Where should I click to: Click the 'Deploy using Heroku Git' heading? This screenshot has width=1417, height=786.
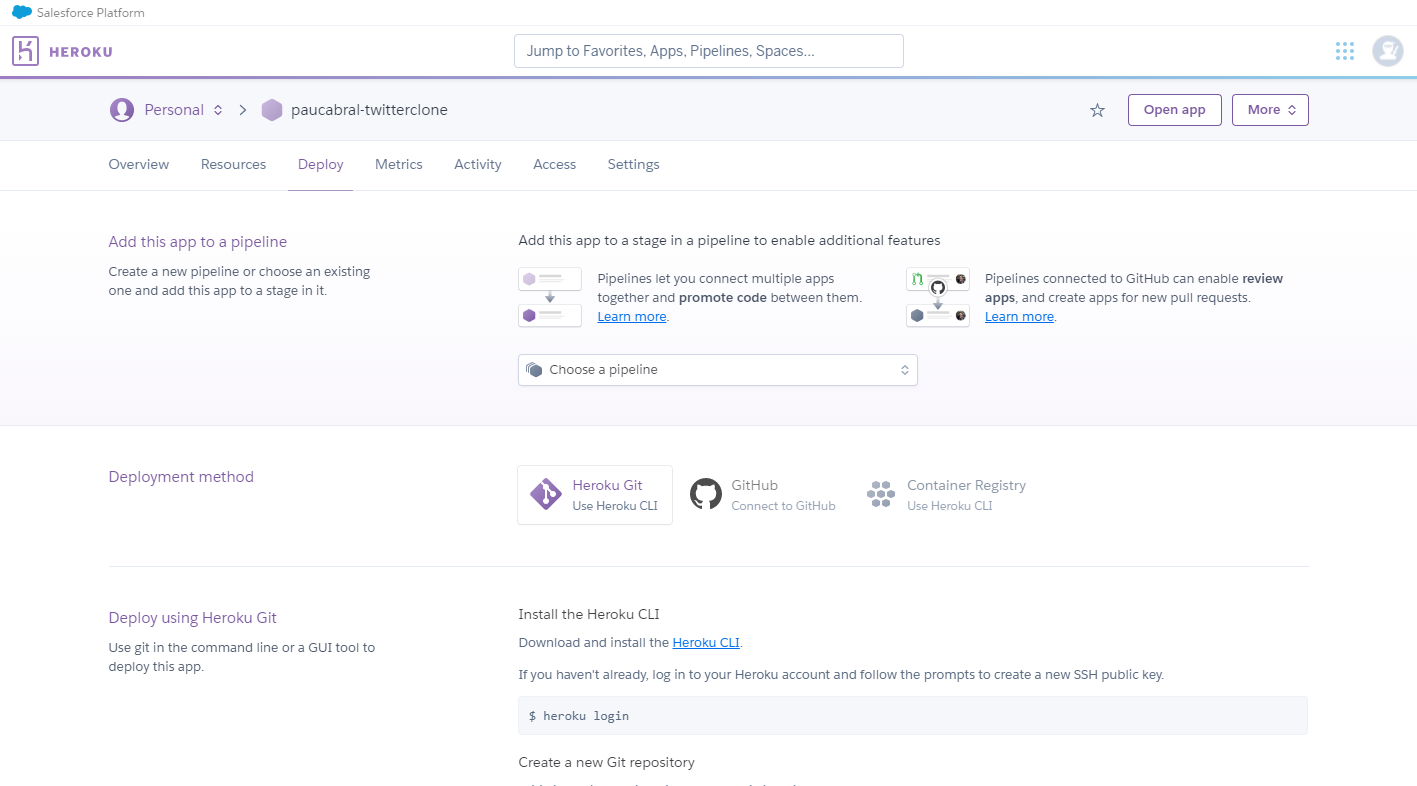click(x=193, y=618)
